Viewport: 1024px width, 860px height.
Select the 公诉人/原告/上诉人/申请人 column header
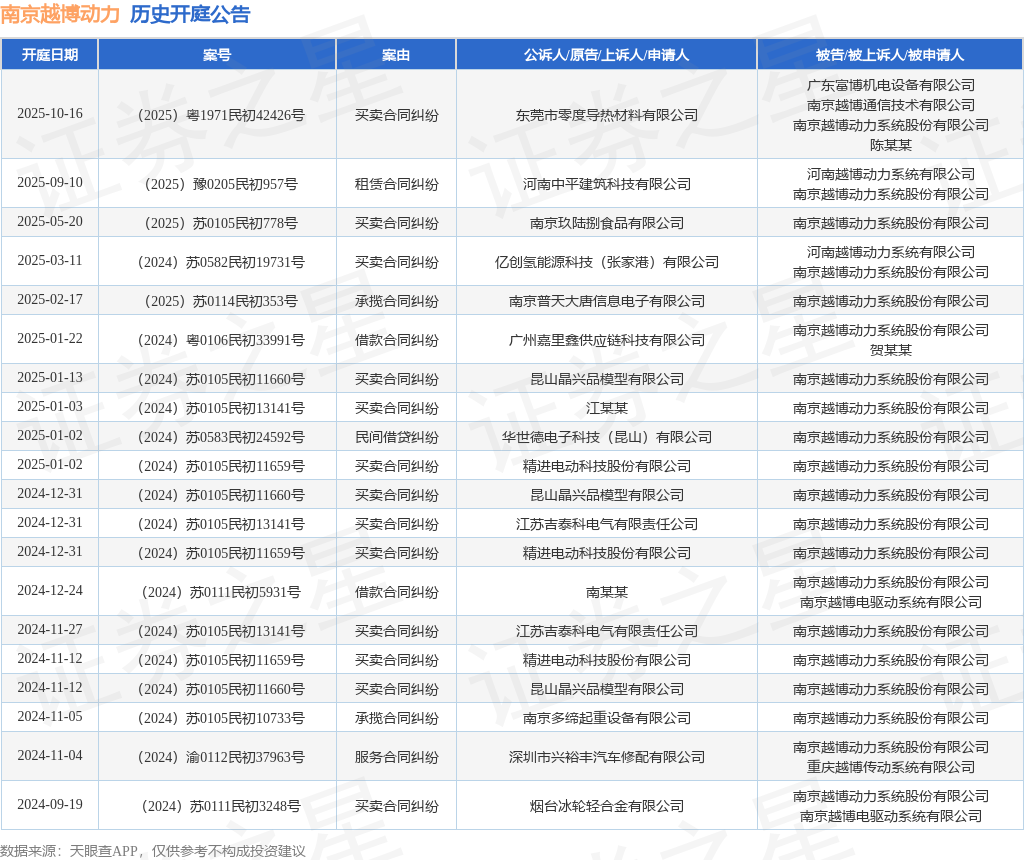606,55
